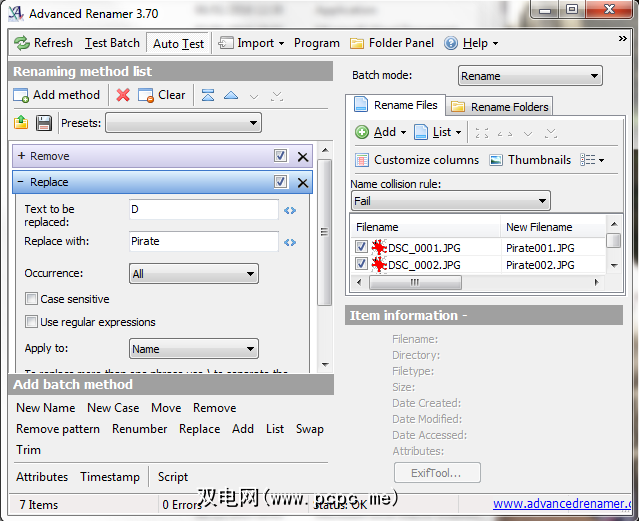Click the Refresh toolbar icon
Image resolution: width=639 pixels, height=521 pixels.
(x=22, y=43)
